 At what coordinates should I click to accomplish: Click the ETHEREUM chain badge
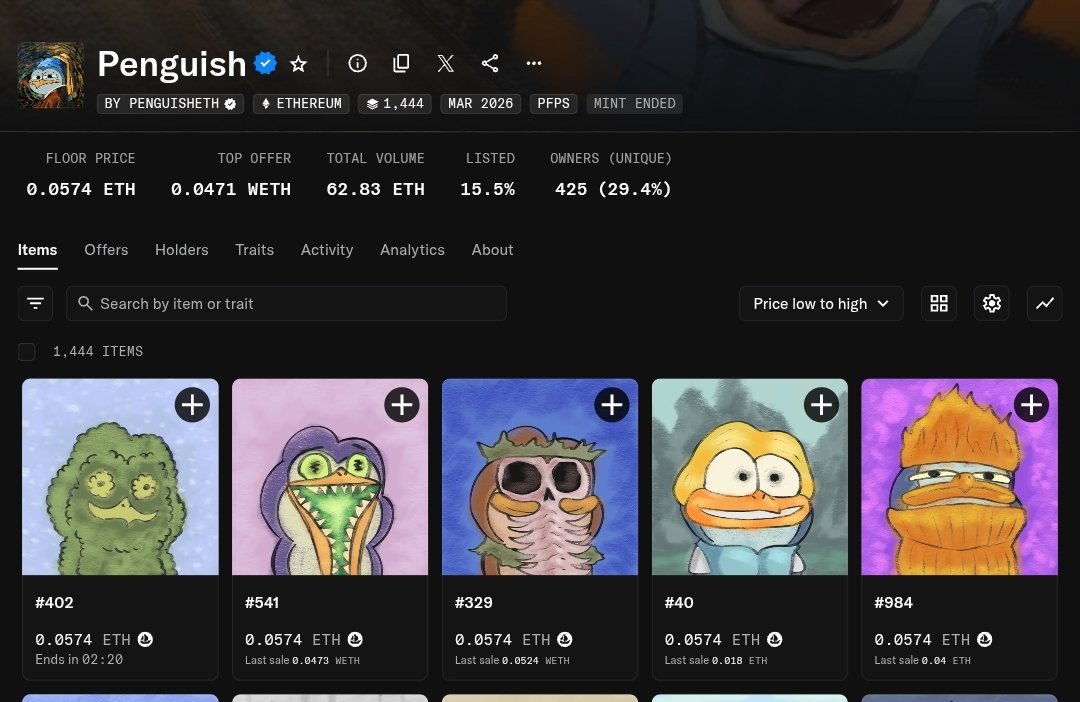pyautogui.click(x=301, y=103)
